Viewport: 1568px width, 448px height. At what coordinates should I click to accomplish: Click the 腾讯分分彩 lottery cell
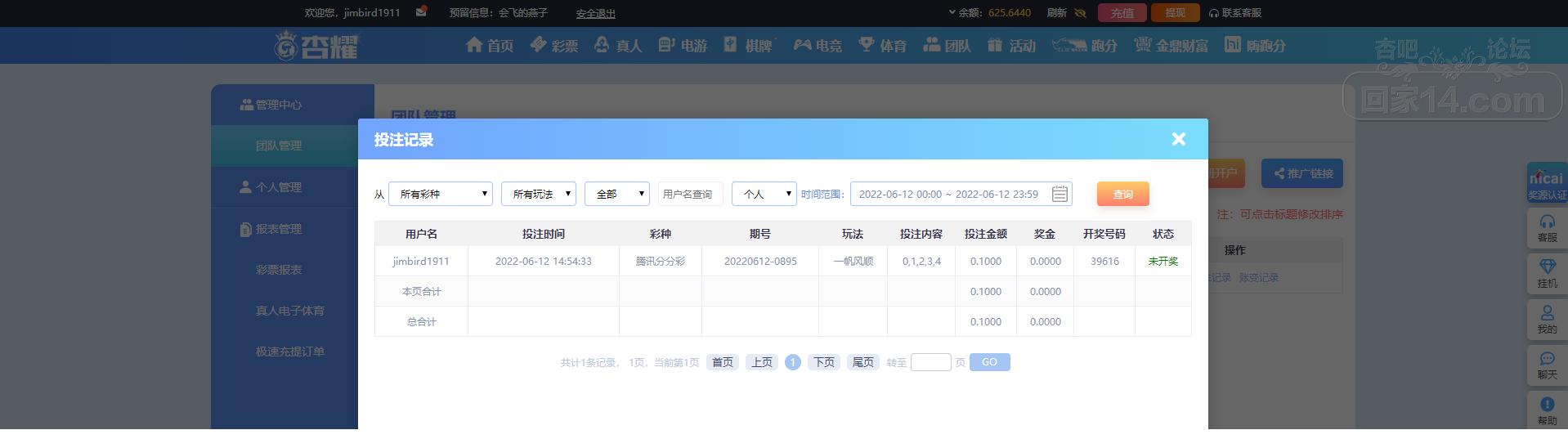pos(661,262)
